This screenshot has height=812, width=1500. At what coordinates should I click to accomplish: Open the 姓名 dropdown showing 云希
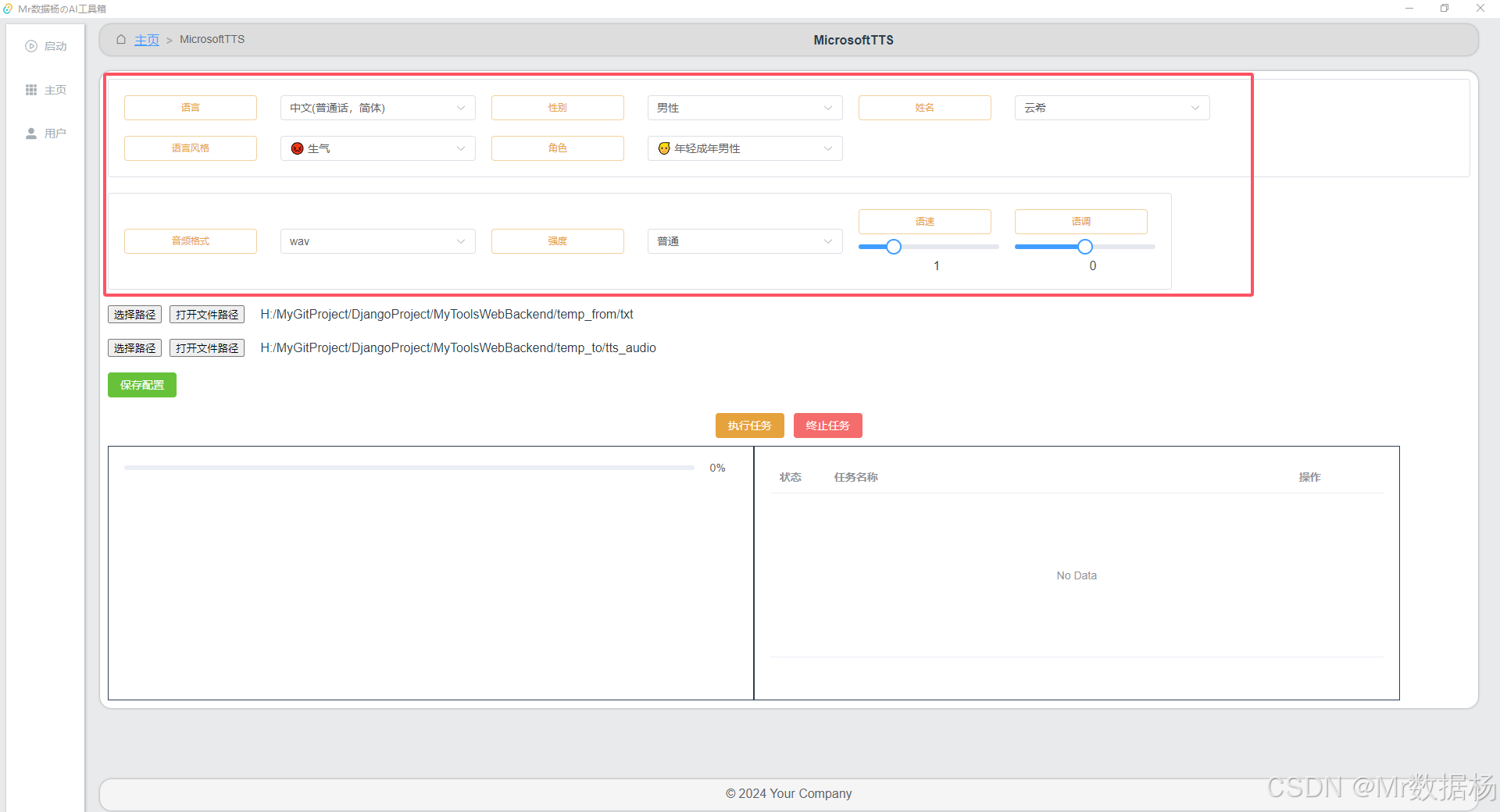coord(1112,108)
